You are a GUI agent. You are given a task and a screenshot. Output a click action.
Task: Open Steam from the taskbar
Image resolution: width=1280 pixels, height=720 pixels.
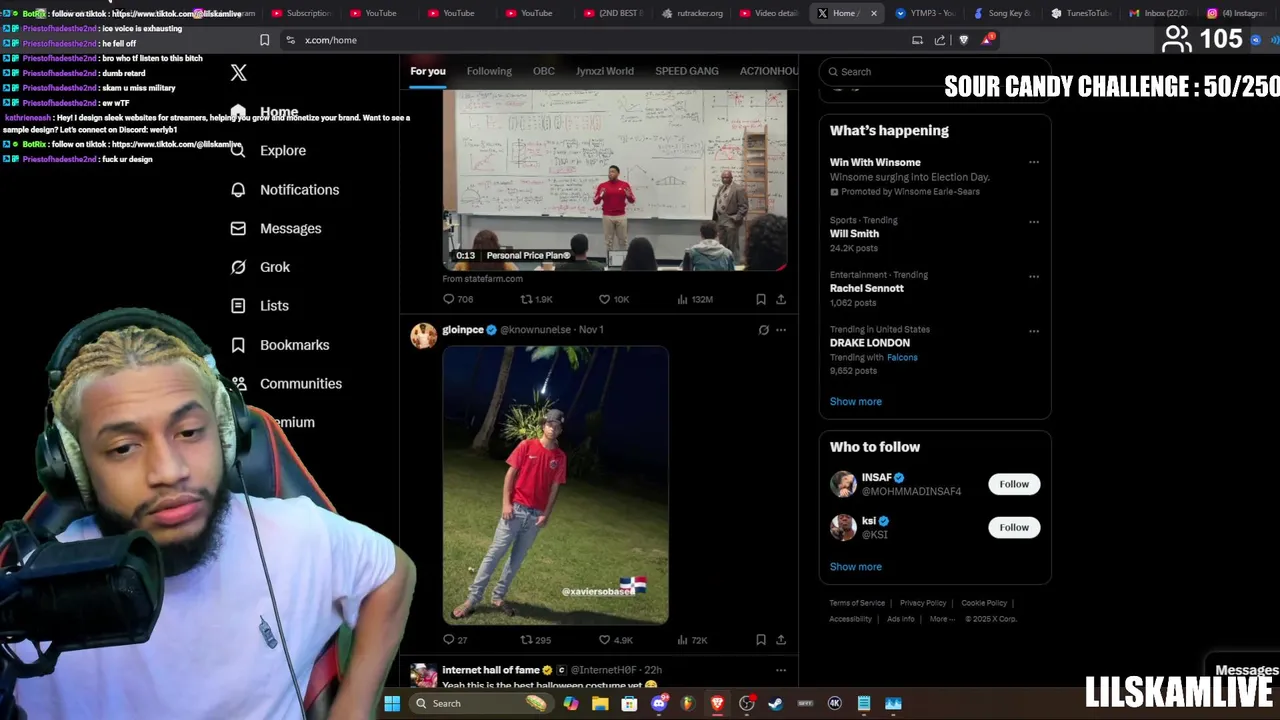click(775, 703)
